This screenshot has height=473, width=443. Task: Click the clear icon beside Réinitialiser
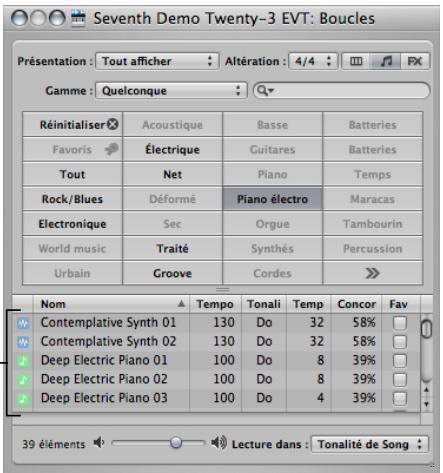click(x=113, y=124)
